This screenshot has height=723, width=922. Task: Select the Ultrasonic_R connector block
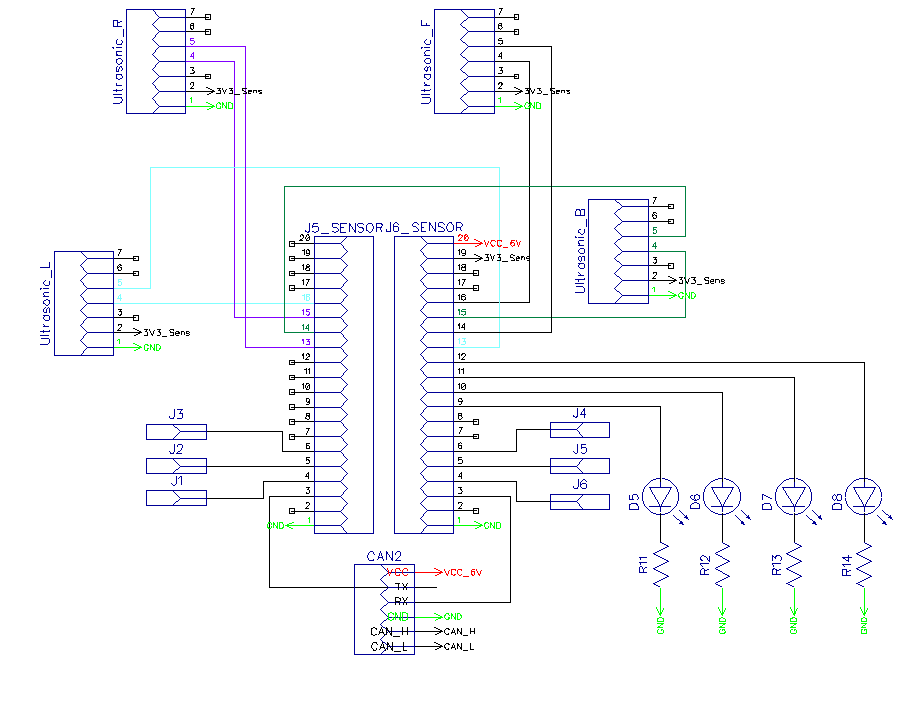156,61
